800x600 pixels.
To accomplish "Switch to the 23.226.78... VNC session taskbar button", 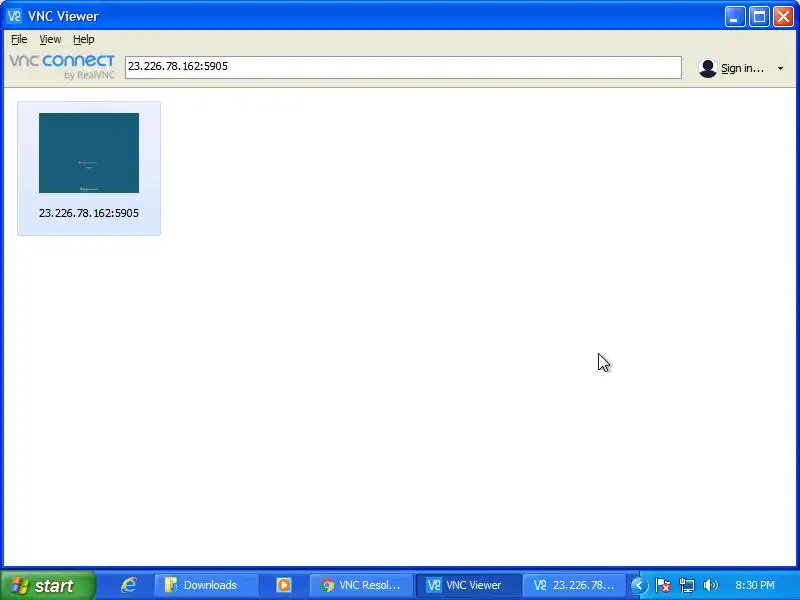I will pos(575,585).
